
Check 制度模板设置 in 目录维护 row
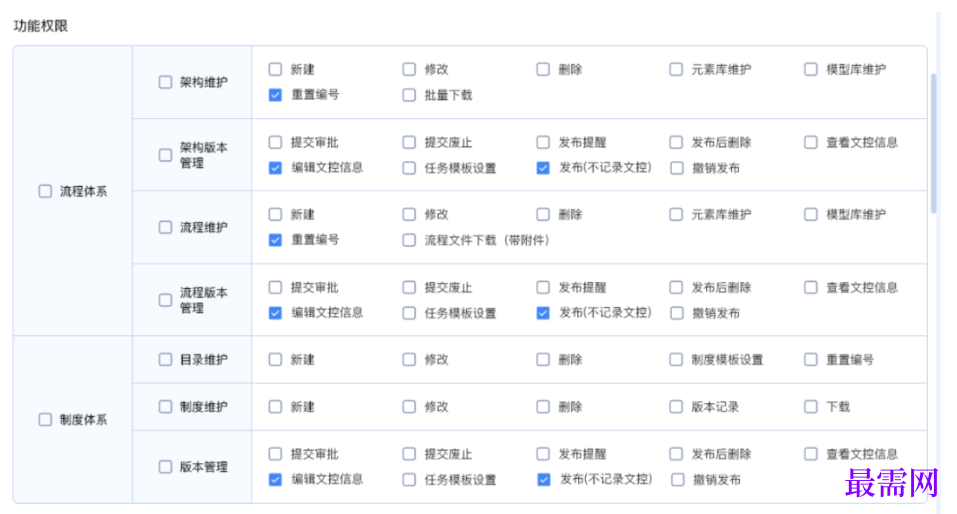click(676, 359)
